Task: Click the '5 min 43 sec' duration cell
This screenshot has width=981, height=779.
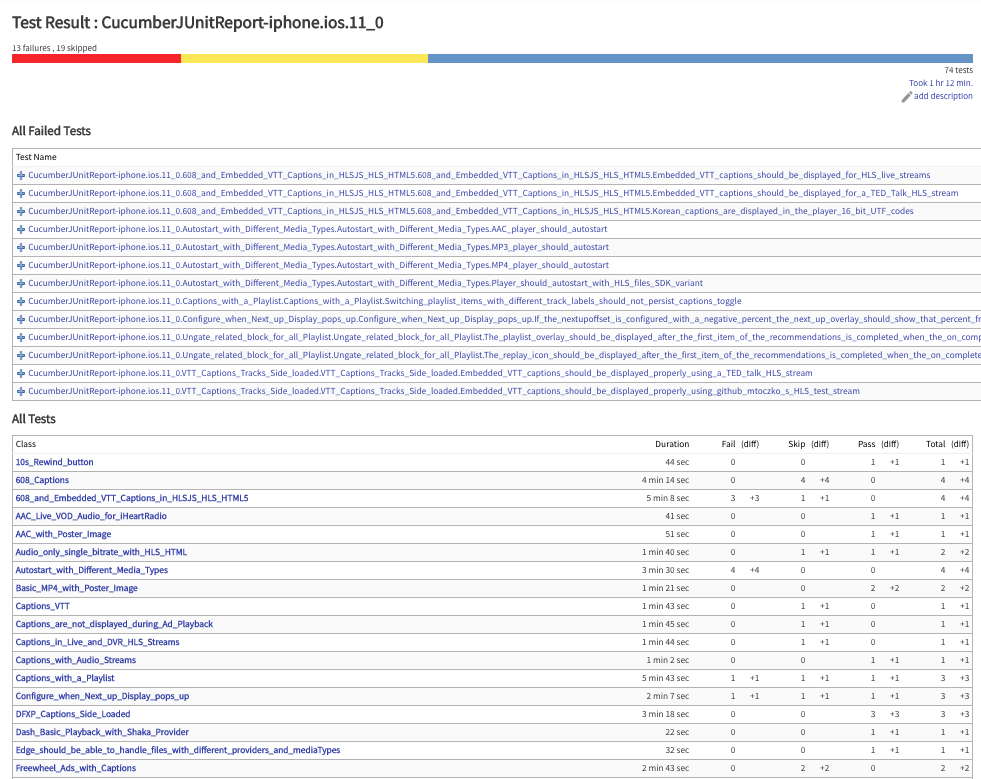Action: (666, 679)
